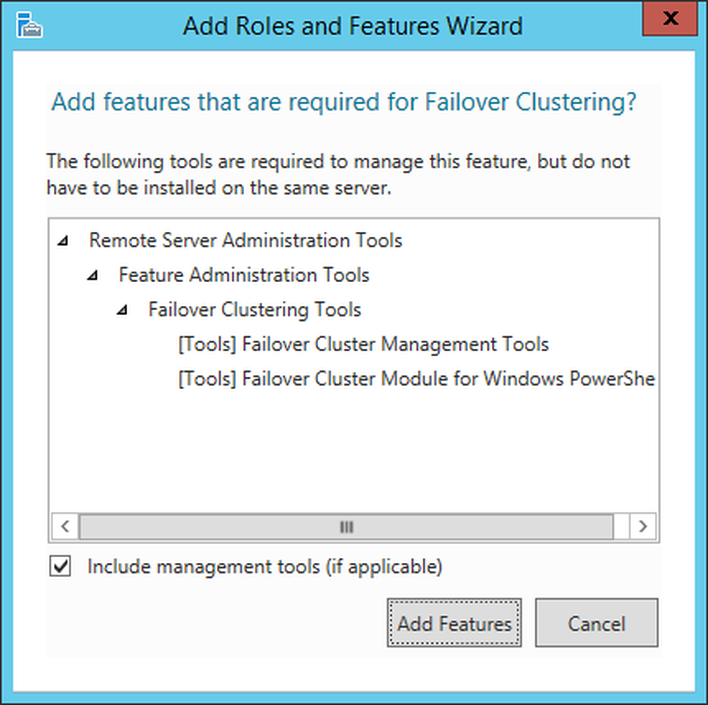The image size is (708, 705).
Task: Select the Remote Server Administration Tools item
Action: [x=246, y=240]
